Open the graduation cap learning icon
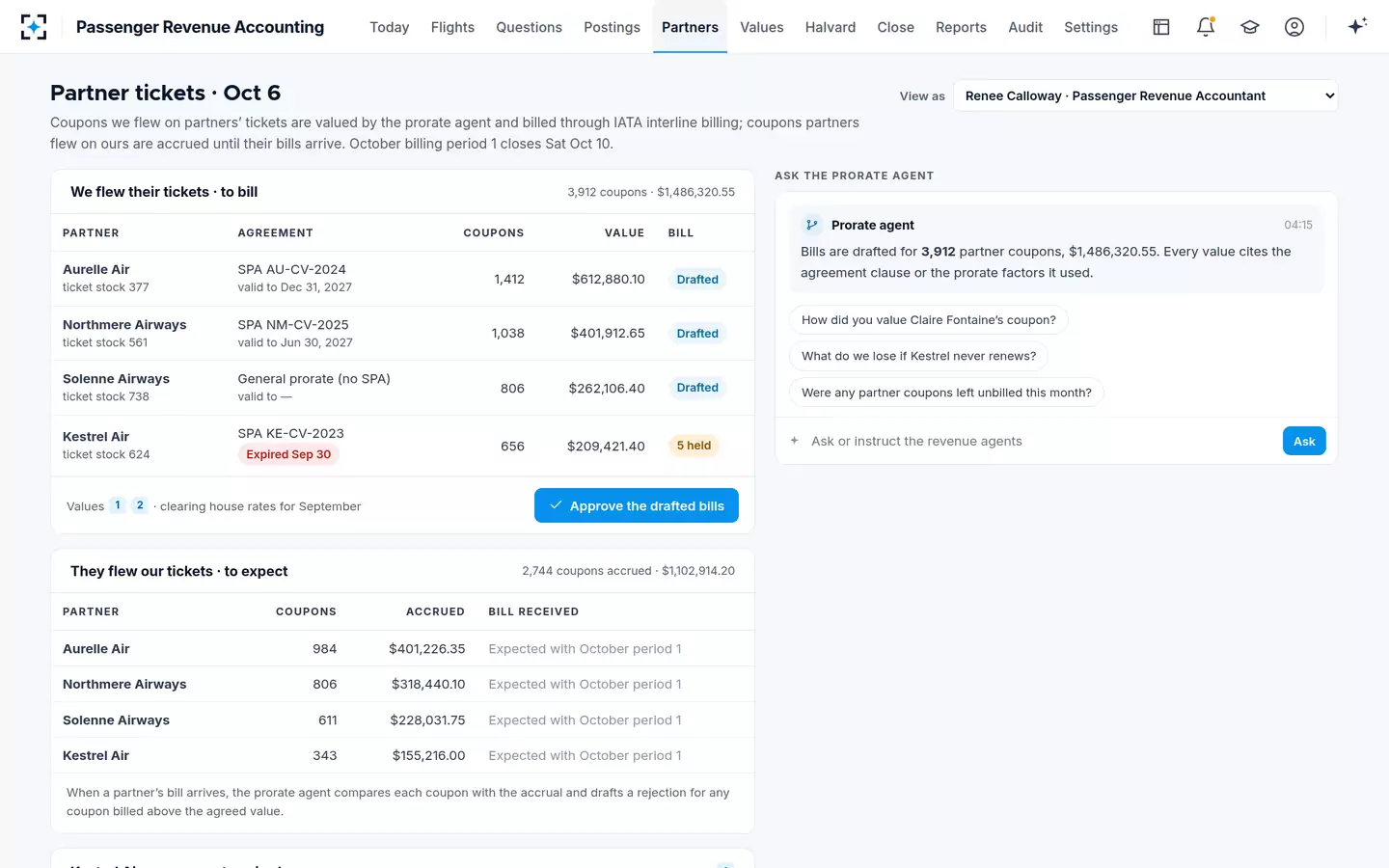This screenshot has height=868, width=1389. [1250, 27]
